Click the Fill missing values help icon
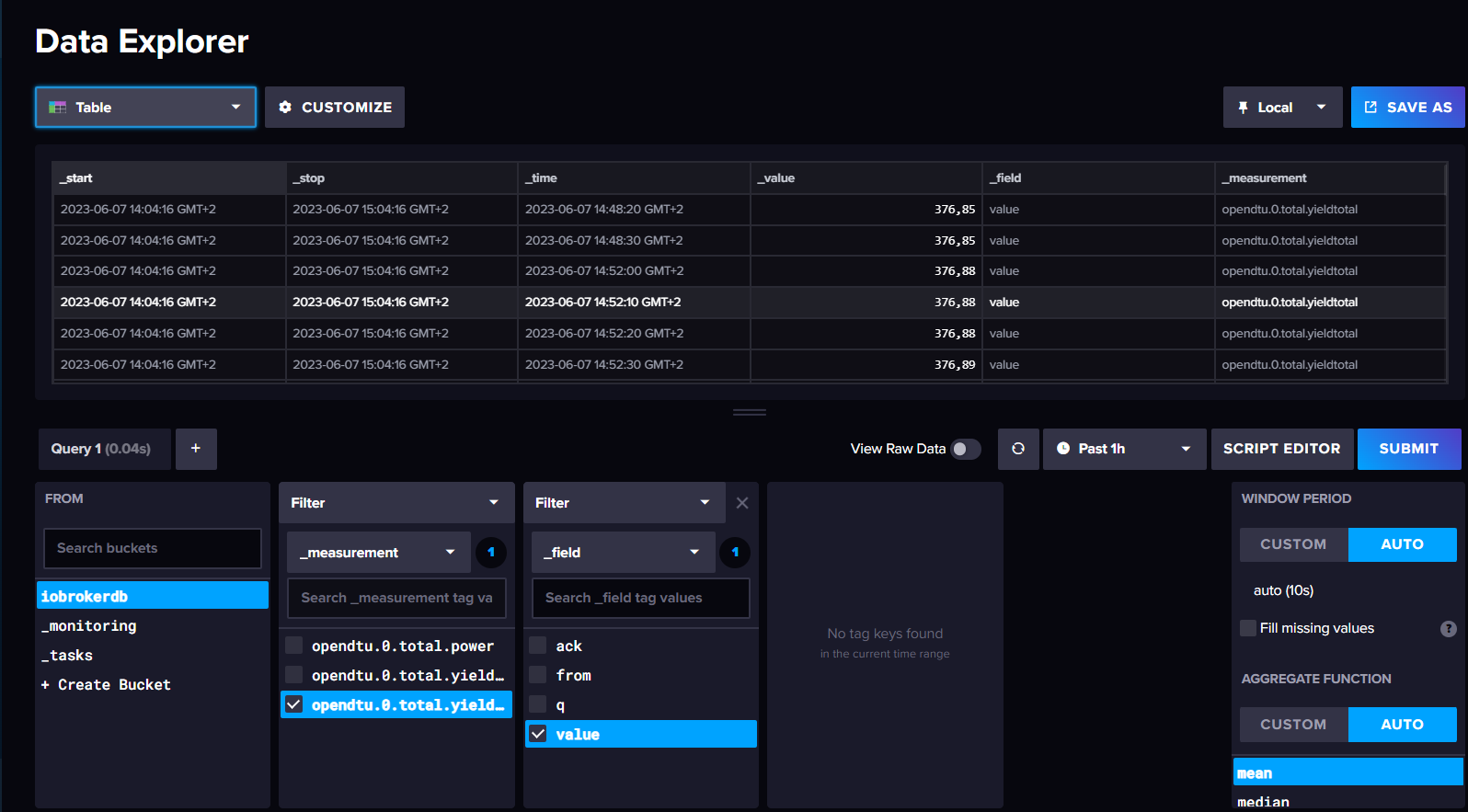 click(1448, 628)
